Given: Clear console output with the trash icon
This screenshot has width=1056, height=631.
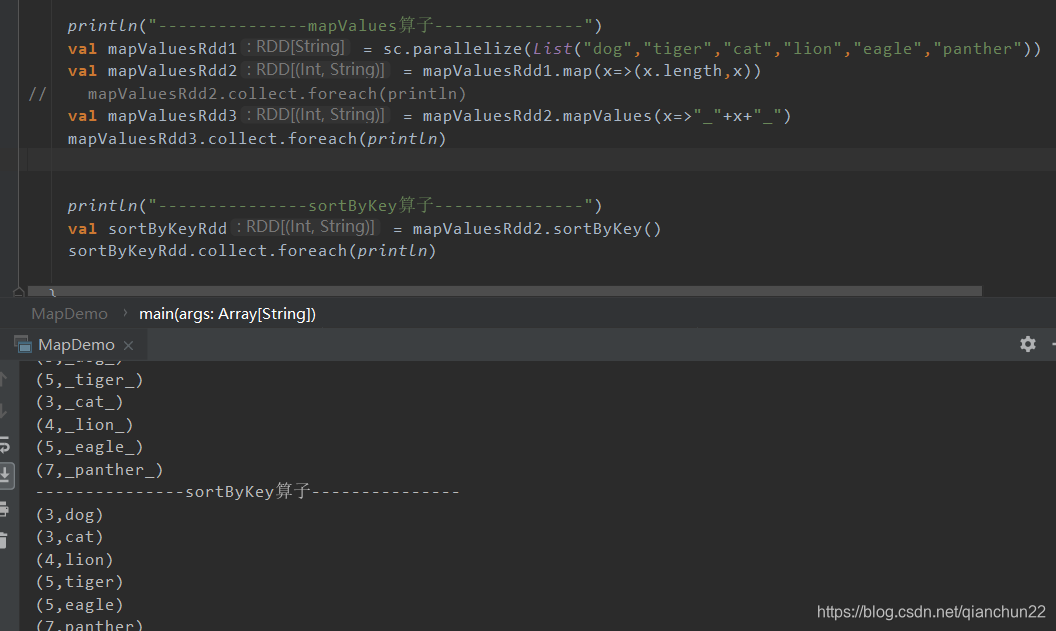Looking at the screenshot, I should pos(3,540).
